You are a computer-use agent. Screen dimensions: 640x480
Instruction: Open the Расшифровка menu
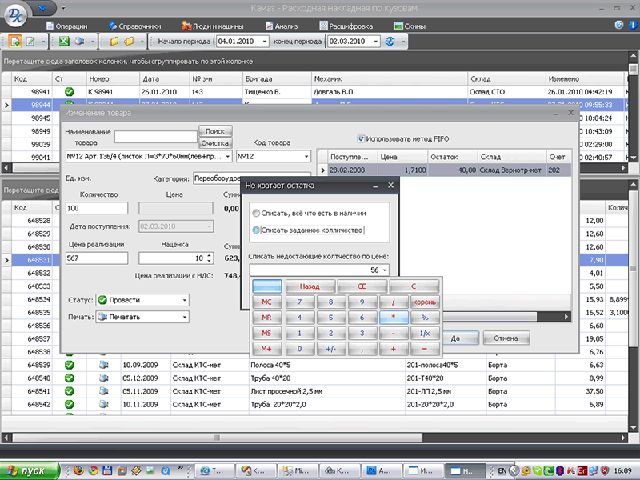pos(346,26)
